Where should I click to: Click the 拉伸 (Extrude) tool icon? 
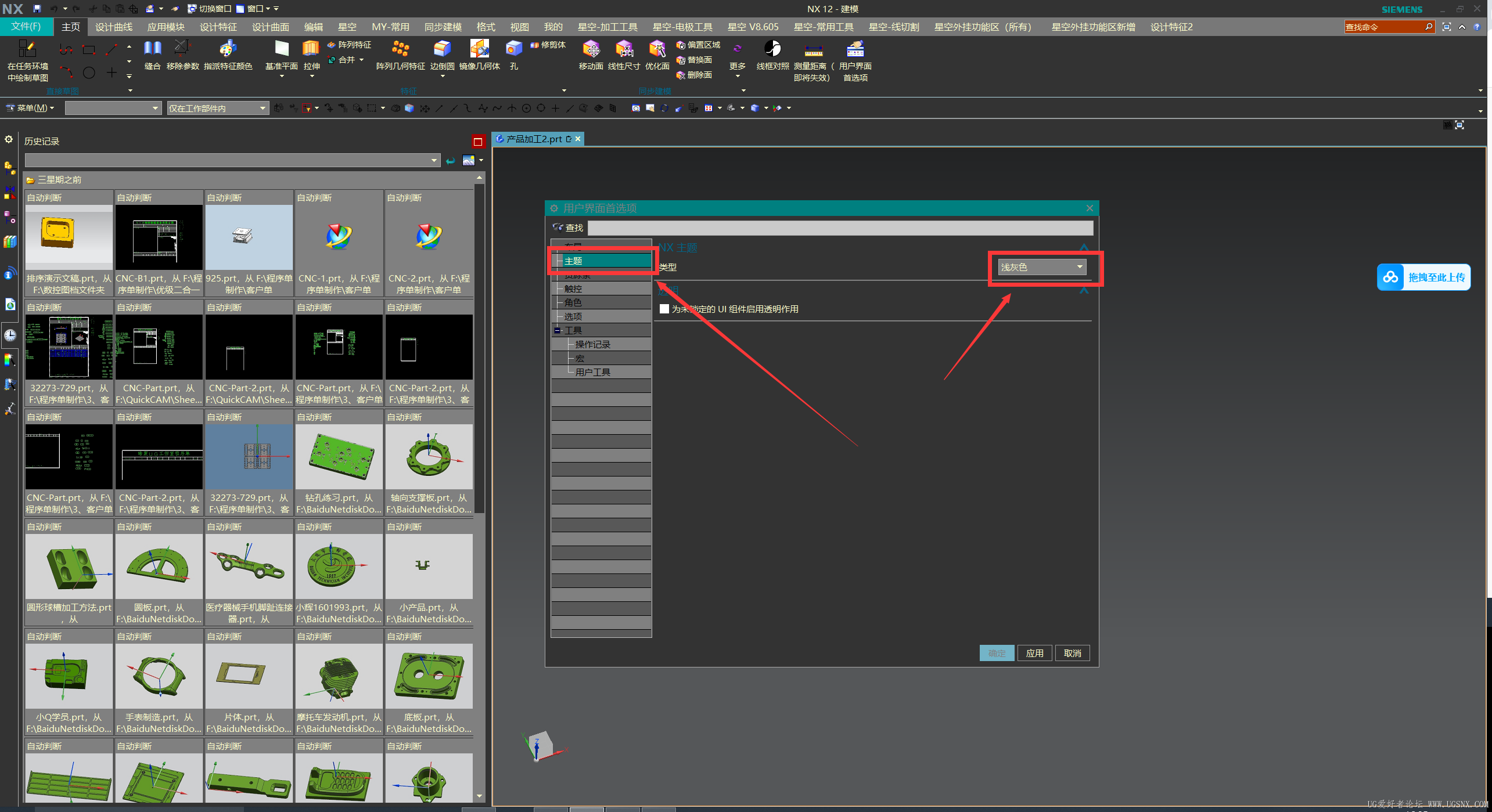[x=311, y=49]
